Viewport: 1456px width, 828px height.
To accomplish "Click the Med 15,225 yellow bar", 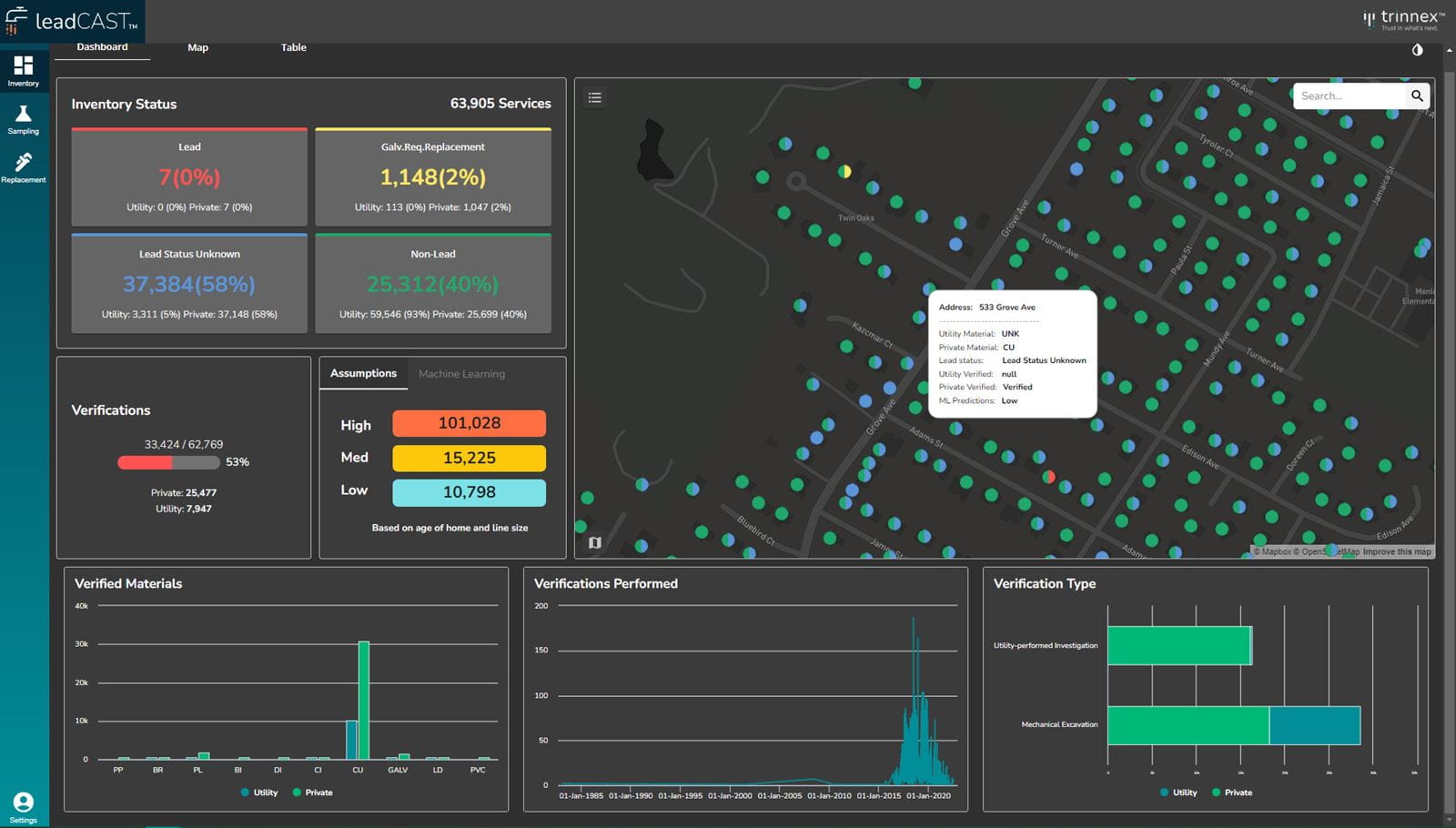I will tap(469, 458).
